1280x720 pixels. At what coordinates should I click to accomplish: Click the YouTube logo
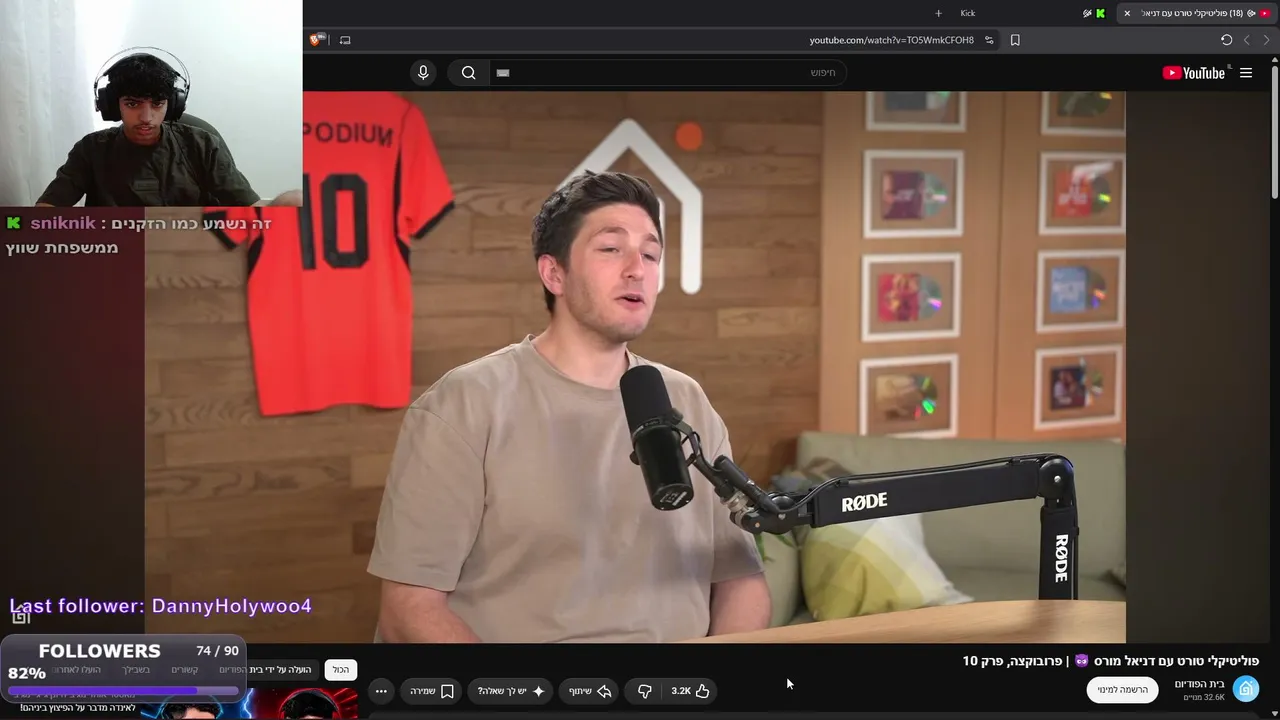(1193, 73)
